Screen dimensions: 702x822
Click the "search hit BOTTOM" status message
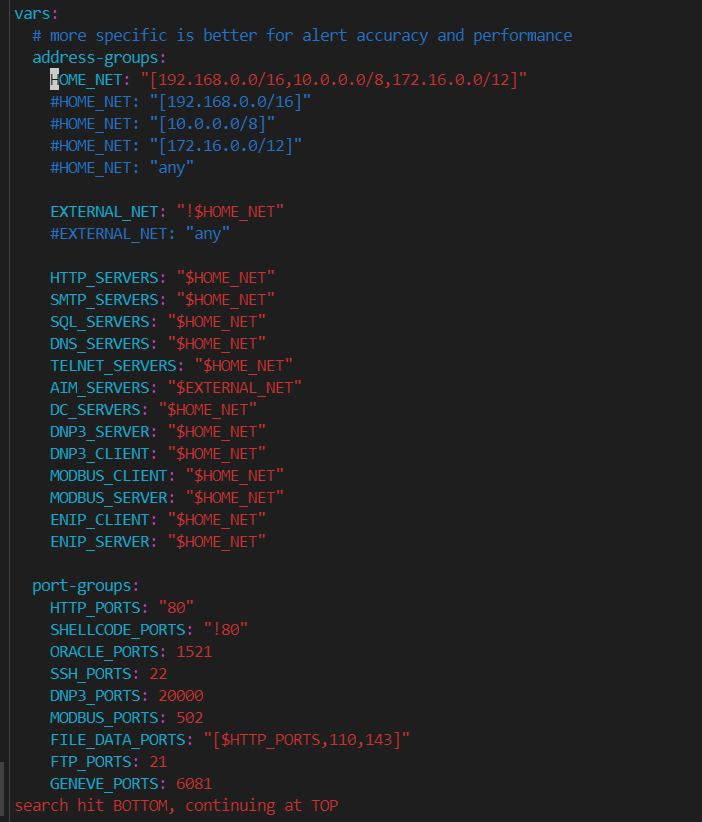point(176,805)
